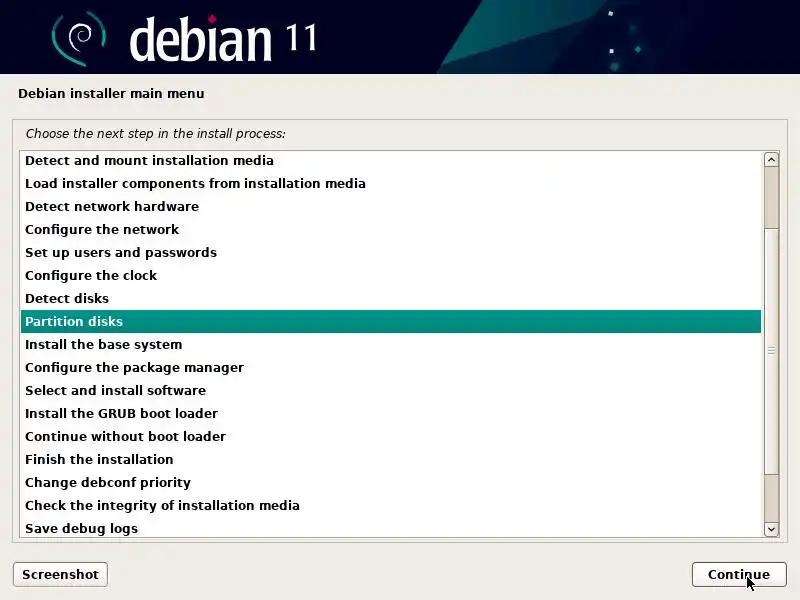Click the list scrollbar thumb

[x=771, y=351]
